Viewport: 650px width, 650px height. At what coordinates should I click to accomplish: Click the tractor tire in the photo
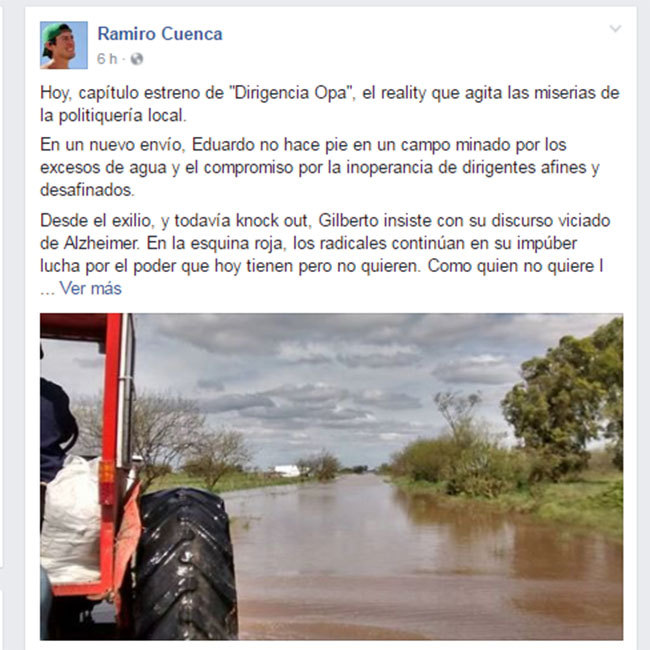point(185,564)
